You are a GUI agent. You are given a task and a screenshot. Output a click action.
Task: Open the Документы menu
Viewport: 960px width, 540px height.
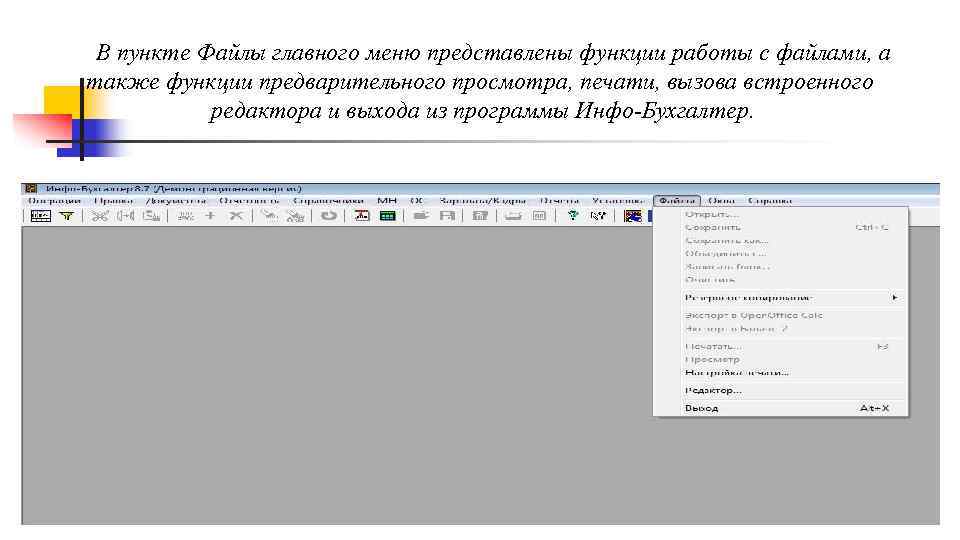176,200
